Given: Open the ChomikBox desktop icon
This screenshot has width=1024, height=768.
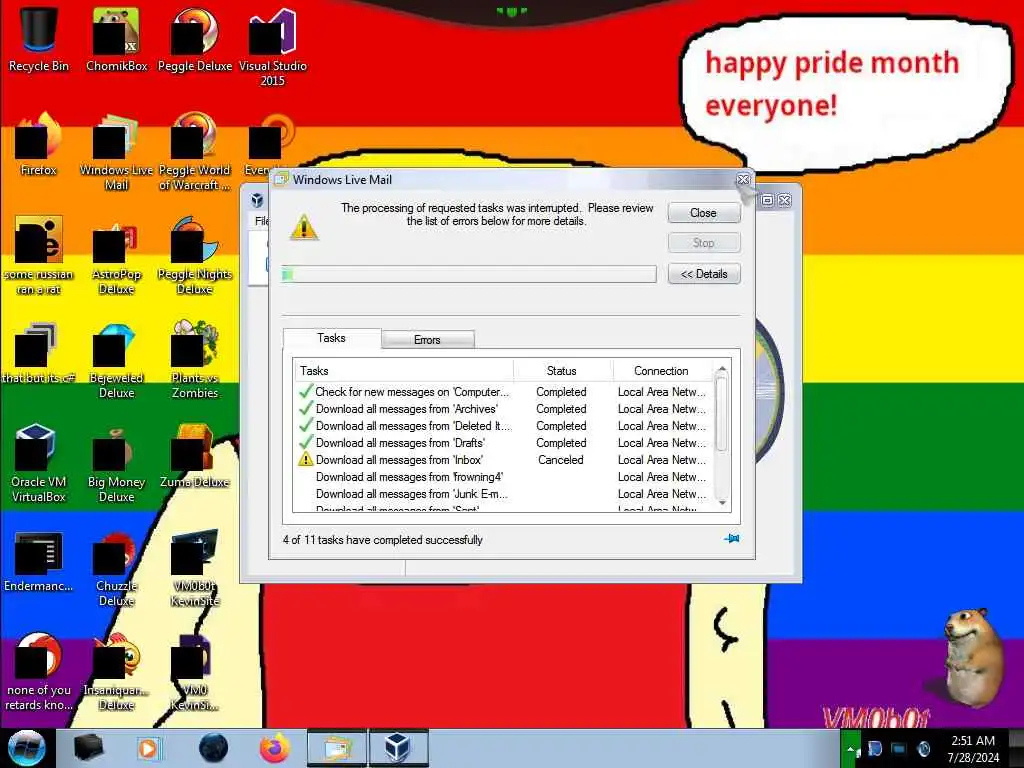Looking at the screenshot, I should (x=116, y=39).
